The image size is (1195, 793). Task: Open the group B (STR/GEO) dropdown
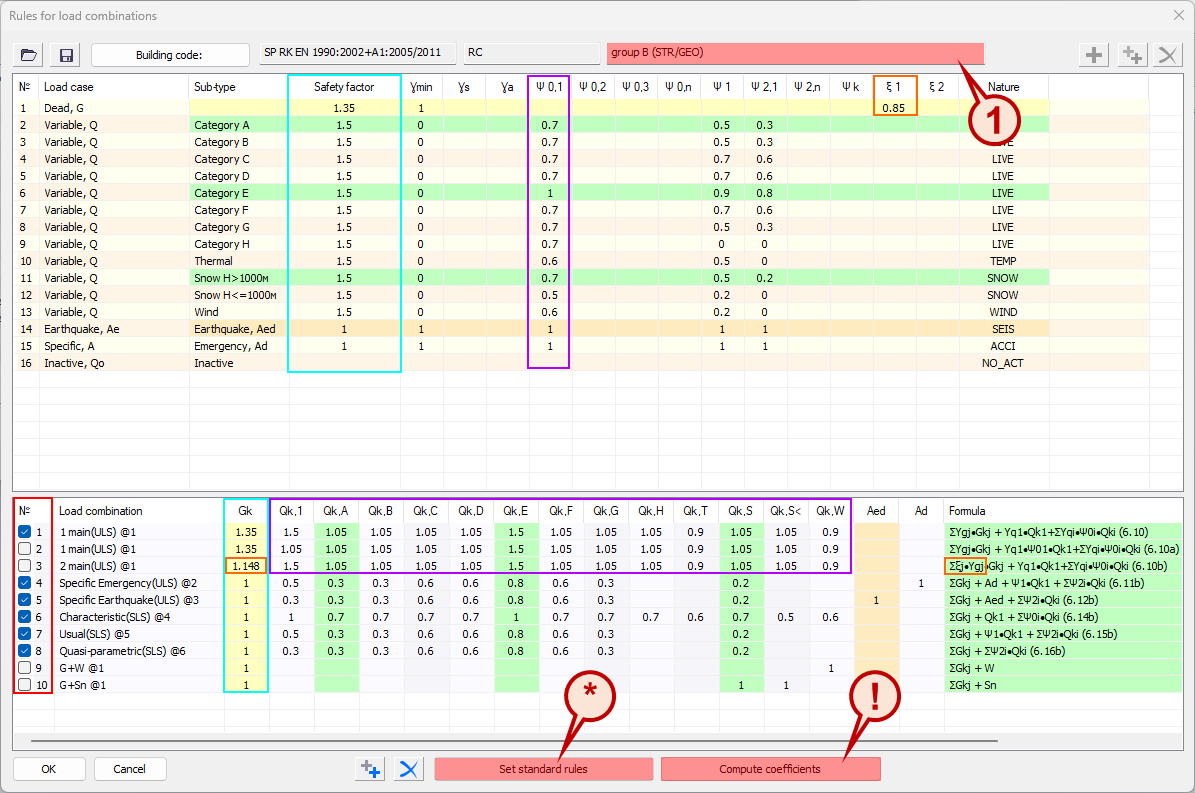click(795, 53)
